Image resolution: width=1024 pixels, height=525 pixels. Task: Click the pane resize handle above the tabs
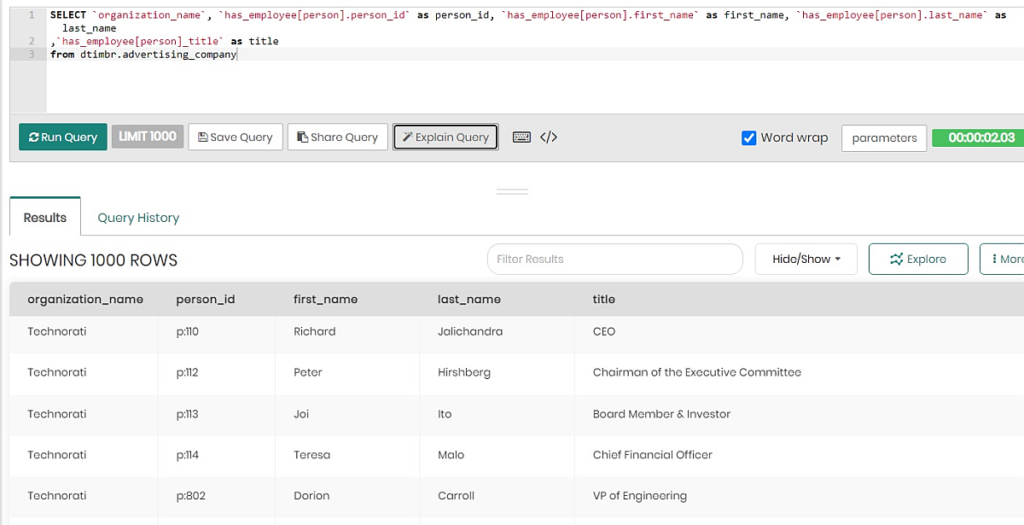pos(512,192)
